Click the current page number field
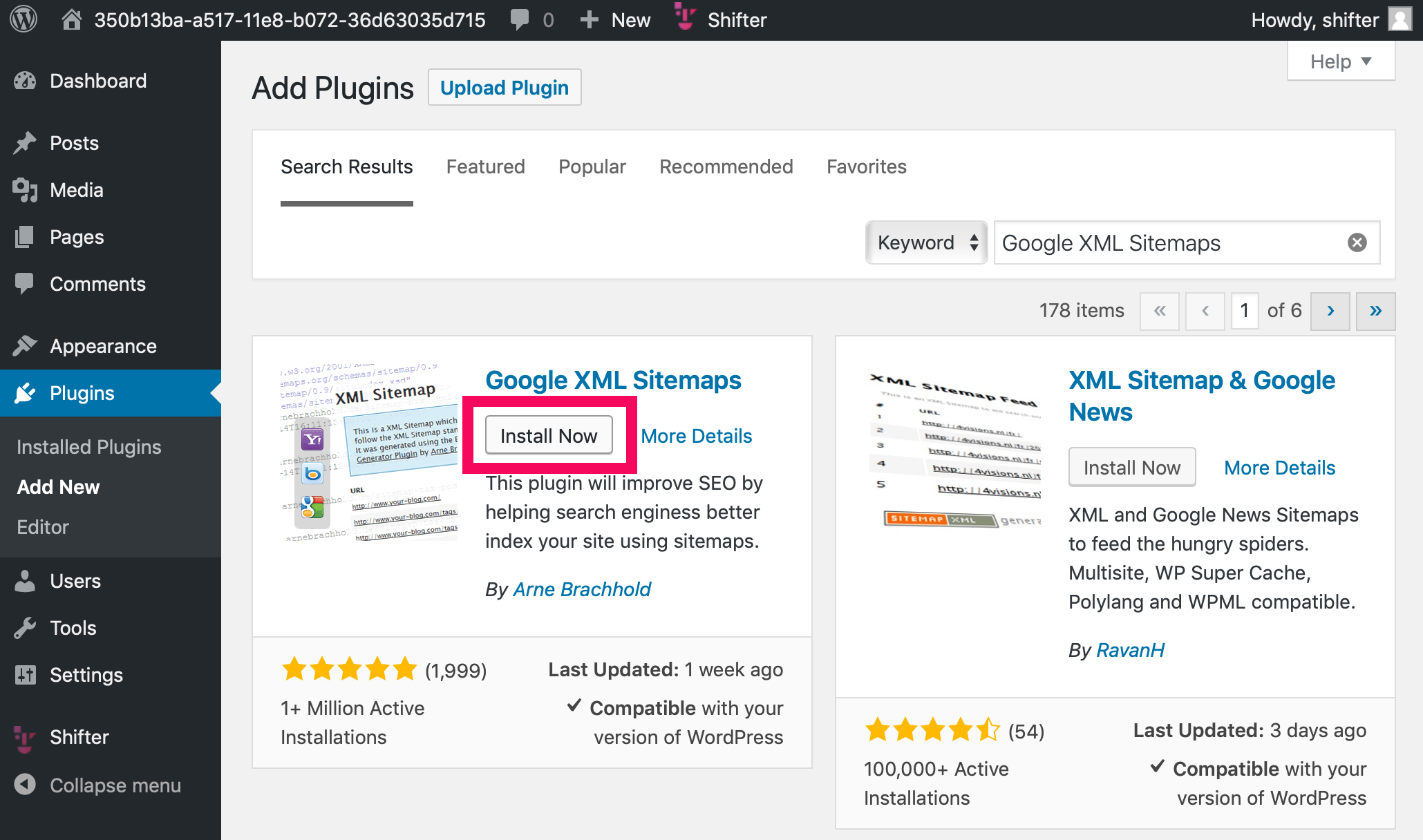 pyautogui.click(x=1245, y=311)
